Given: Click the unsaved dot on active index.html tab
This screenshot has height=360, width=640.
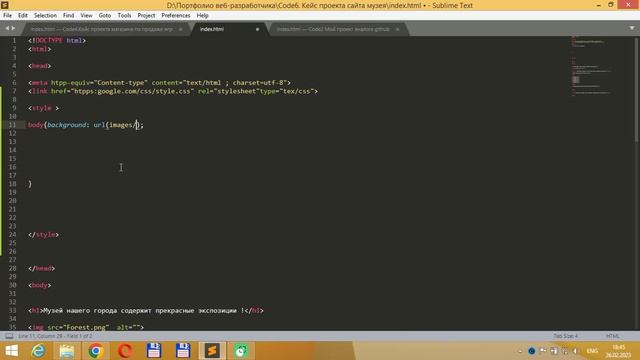Looking at the screenshot, I should tap(257, 29).
